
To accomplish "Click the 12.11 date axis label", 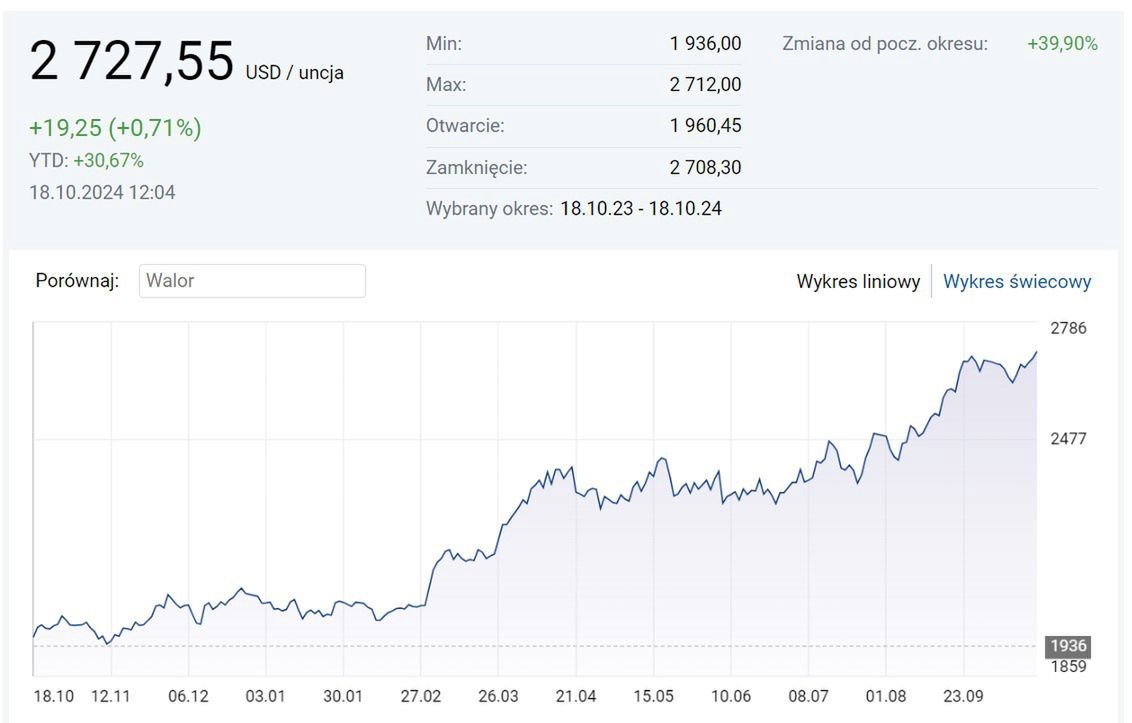I will click(111, 696).
